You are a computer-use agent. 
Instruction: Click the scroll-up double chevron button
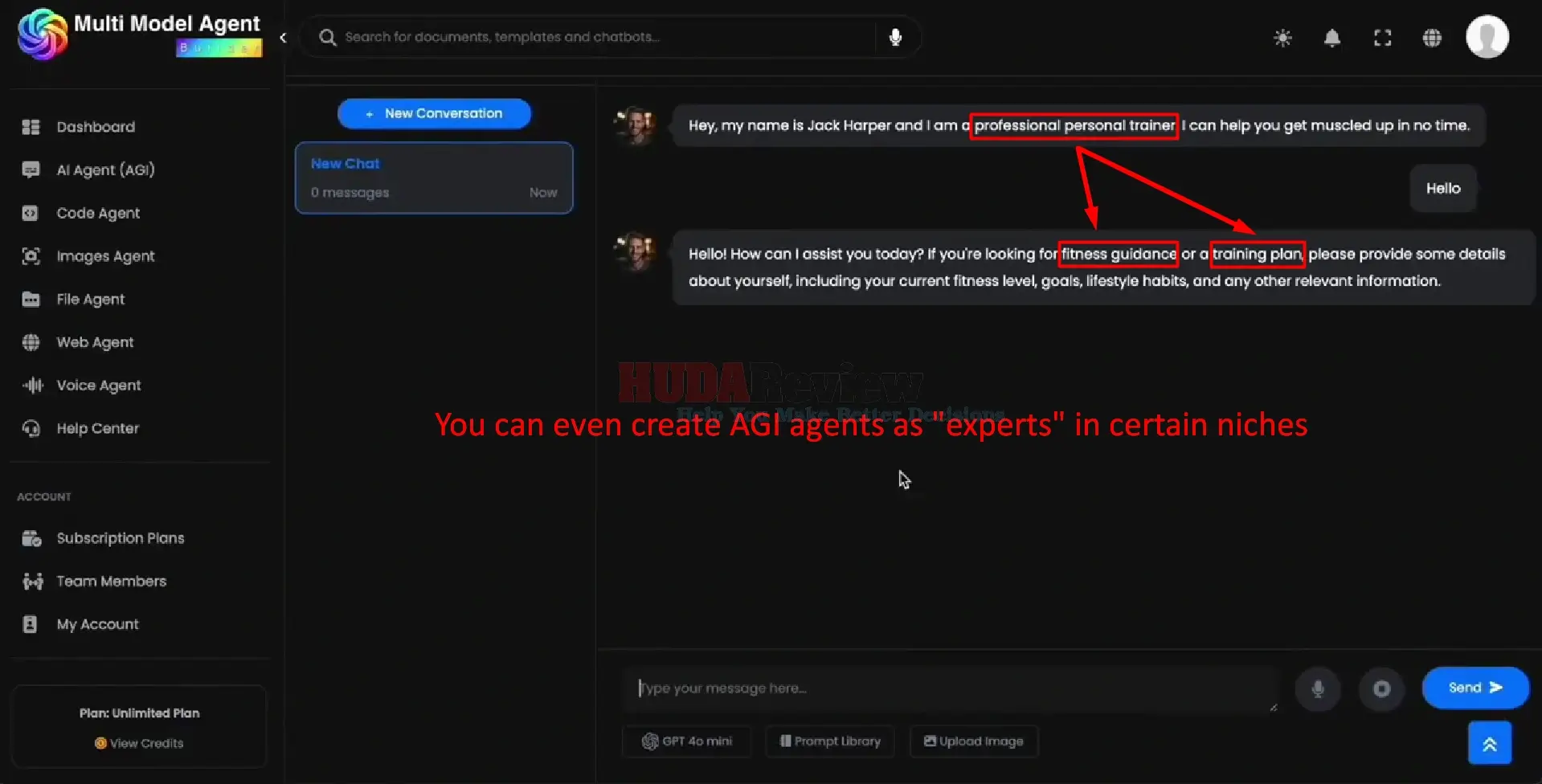click(x=1490, y=743)
